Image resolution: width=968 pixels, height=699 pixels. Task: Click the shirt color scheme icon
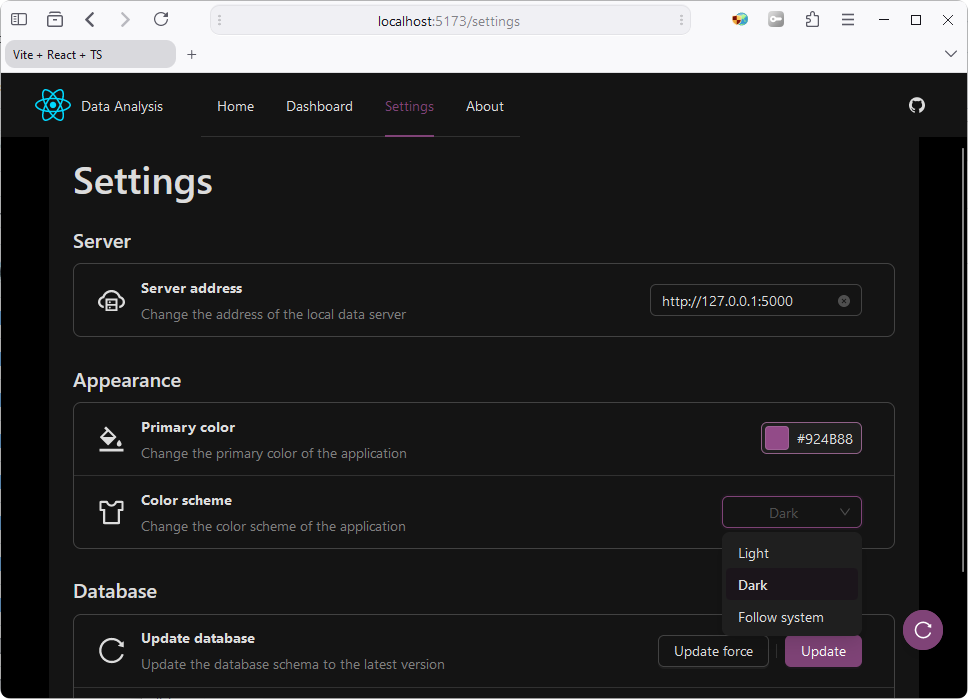click(x=112, y=512)
